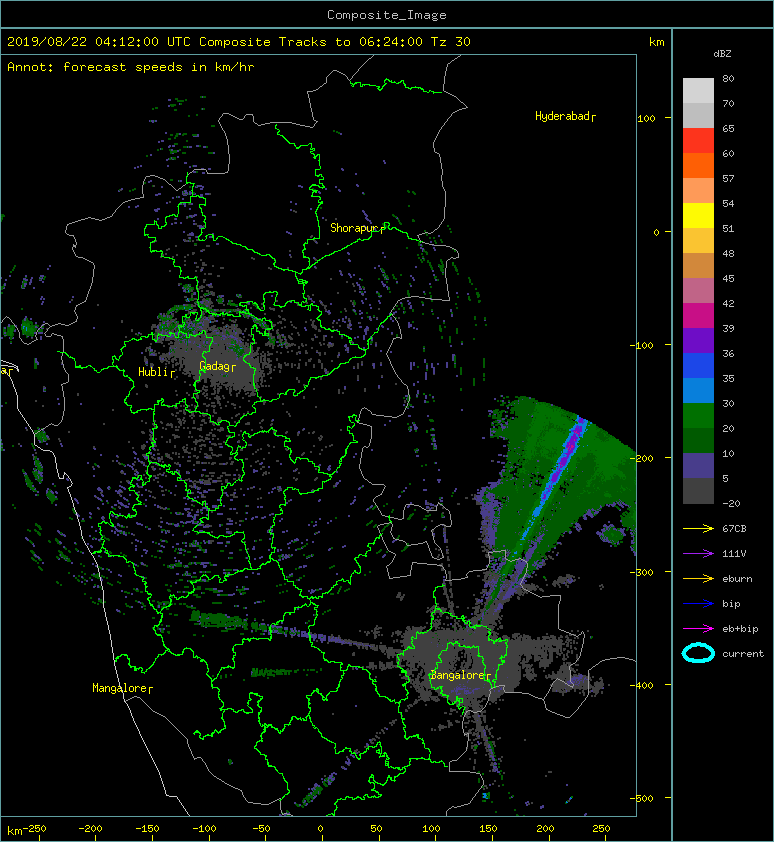Screen dimensions: 774x842
Task: Click the 2019/08/22 04:12:00 UTC timestamp text
Action: pos(99,42)
